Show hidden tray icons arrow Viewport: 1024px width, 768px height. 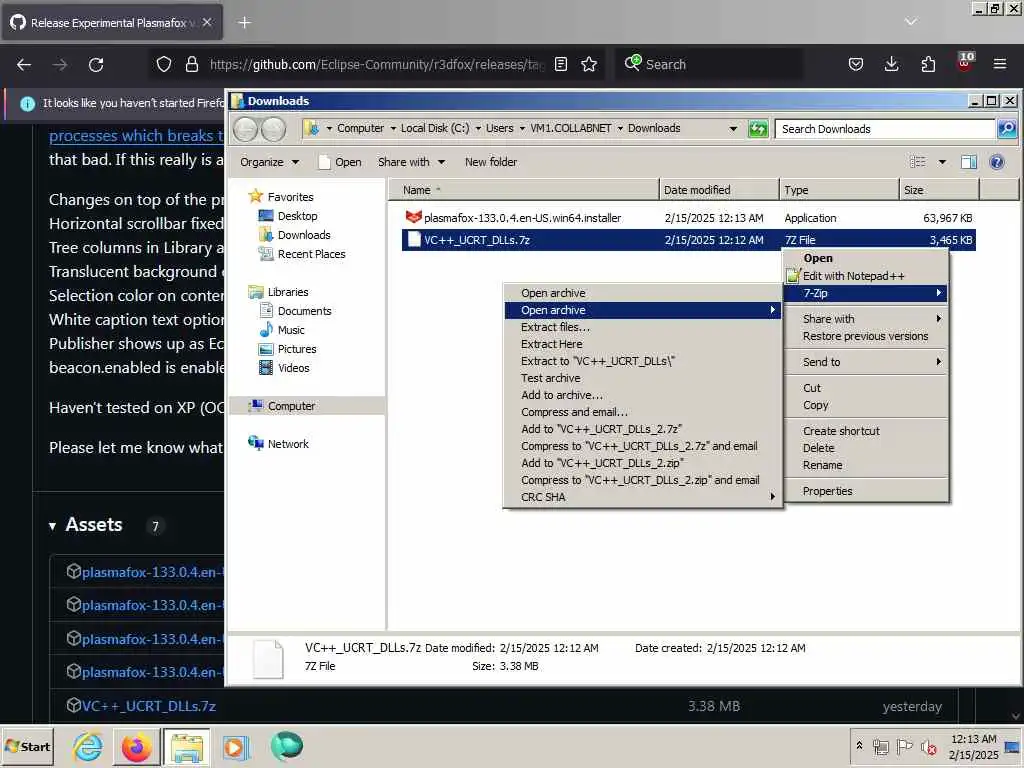coord(859,745)
